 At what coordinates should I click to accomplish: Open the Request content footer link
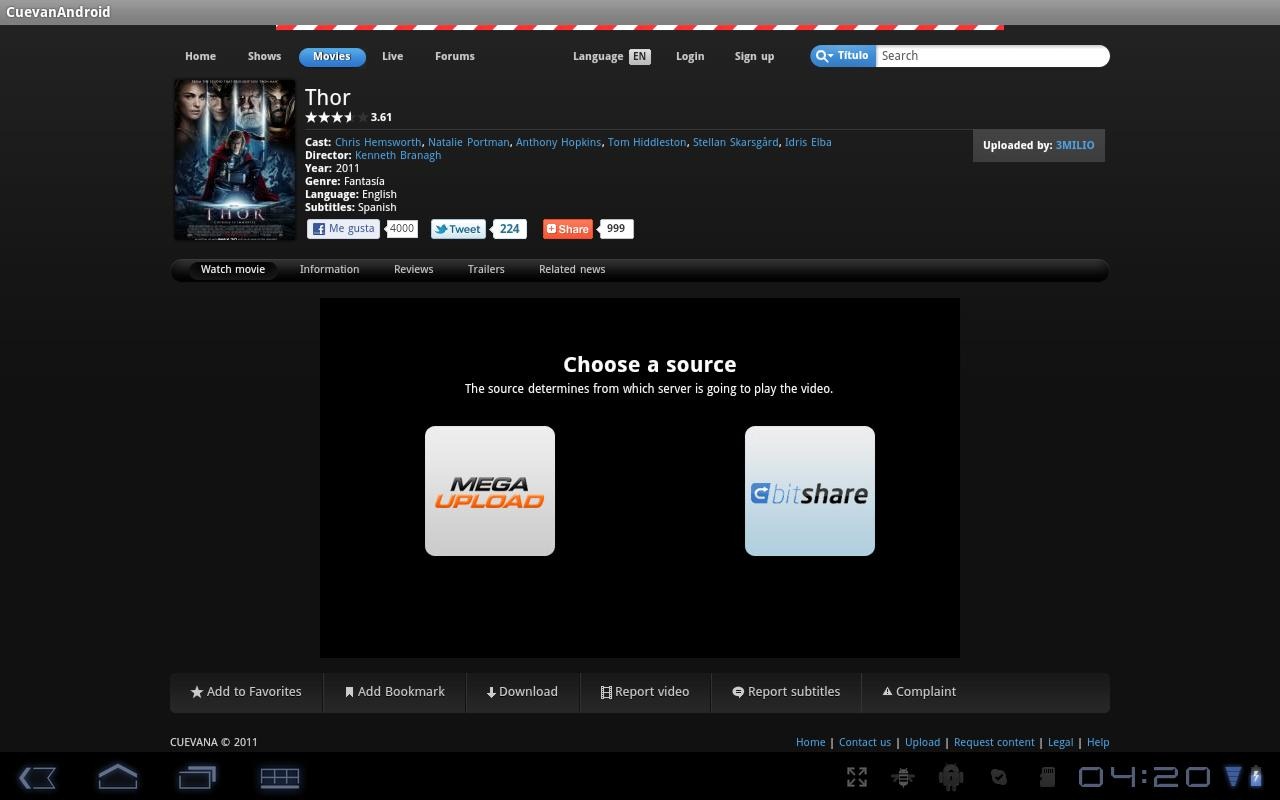click(x=994, y=742)
